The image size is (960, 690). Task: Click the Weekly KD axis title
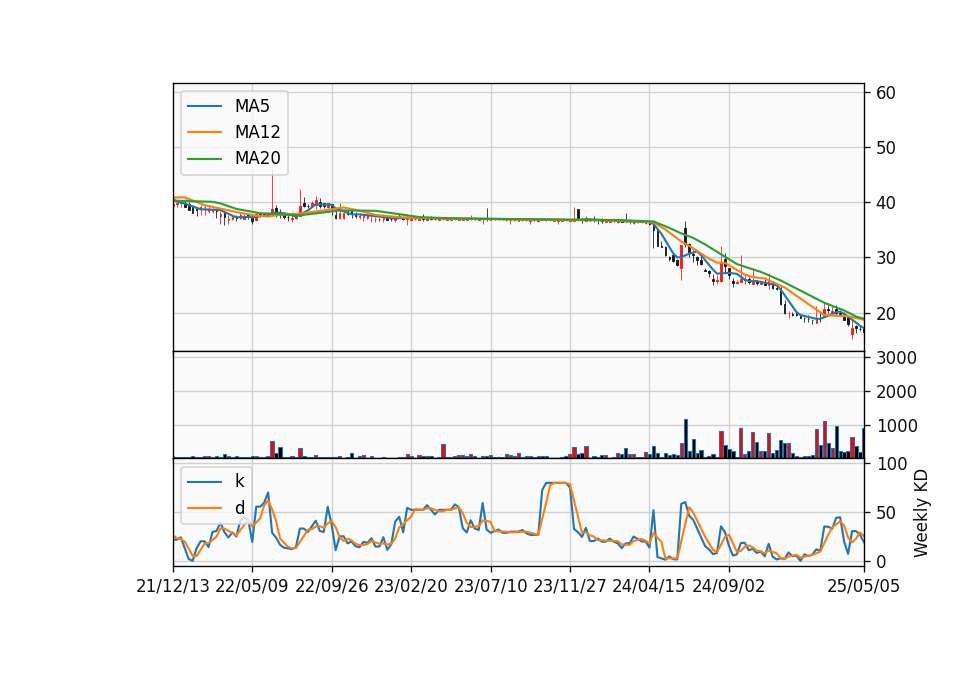921,513
